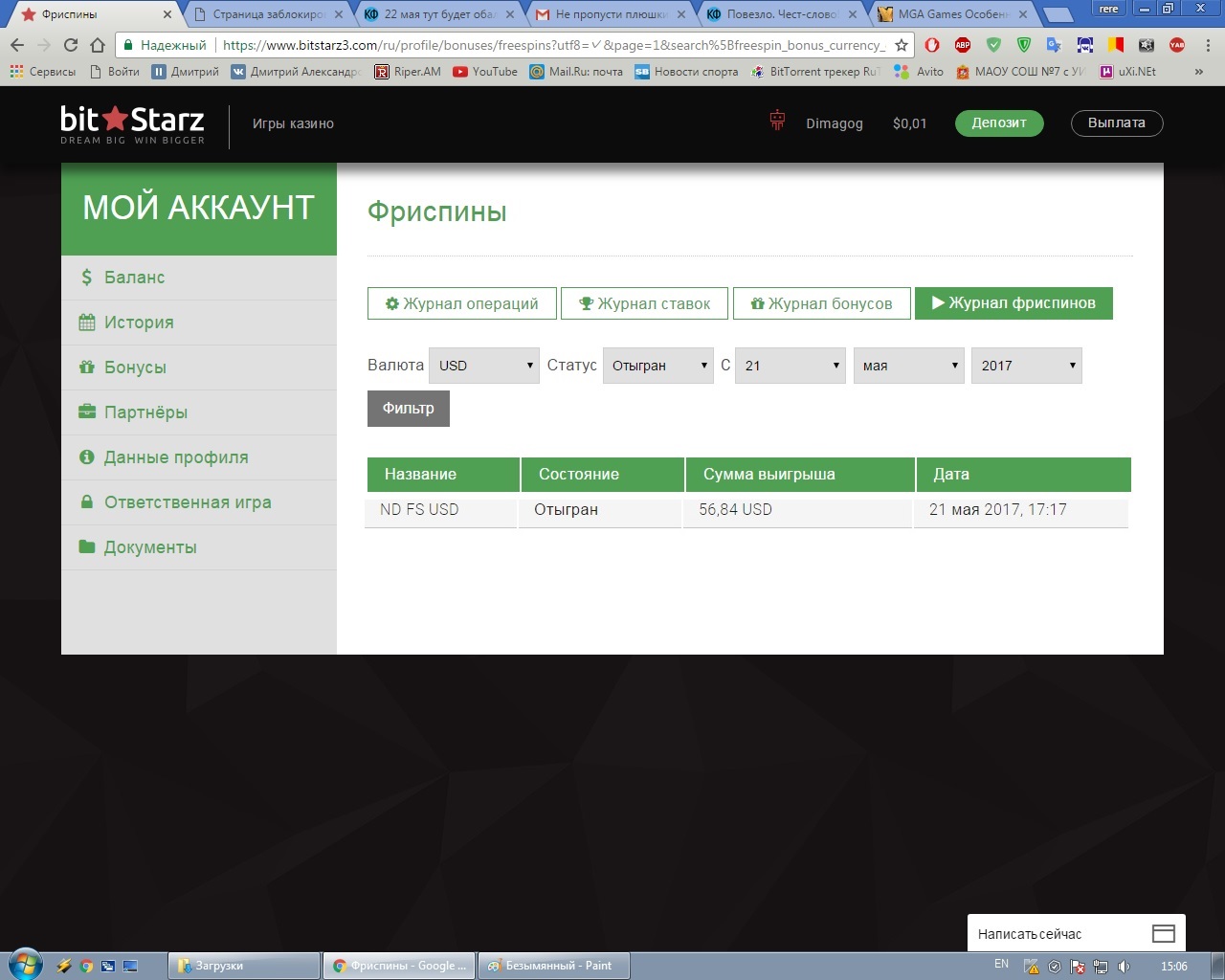This screenshot has width=1225, height=980.
Task: Open the dark soccer ball extension icon
Action: pyautogui.click(x=1147, y=45)
